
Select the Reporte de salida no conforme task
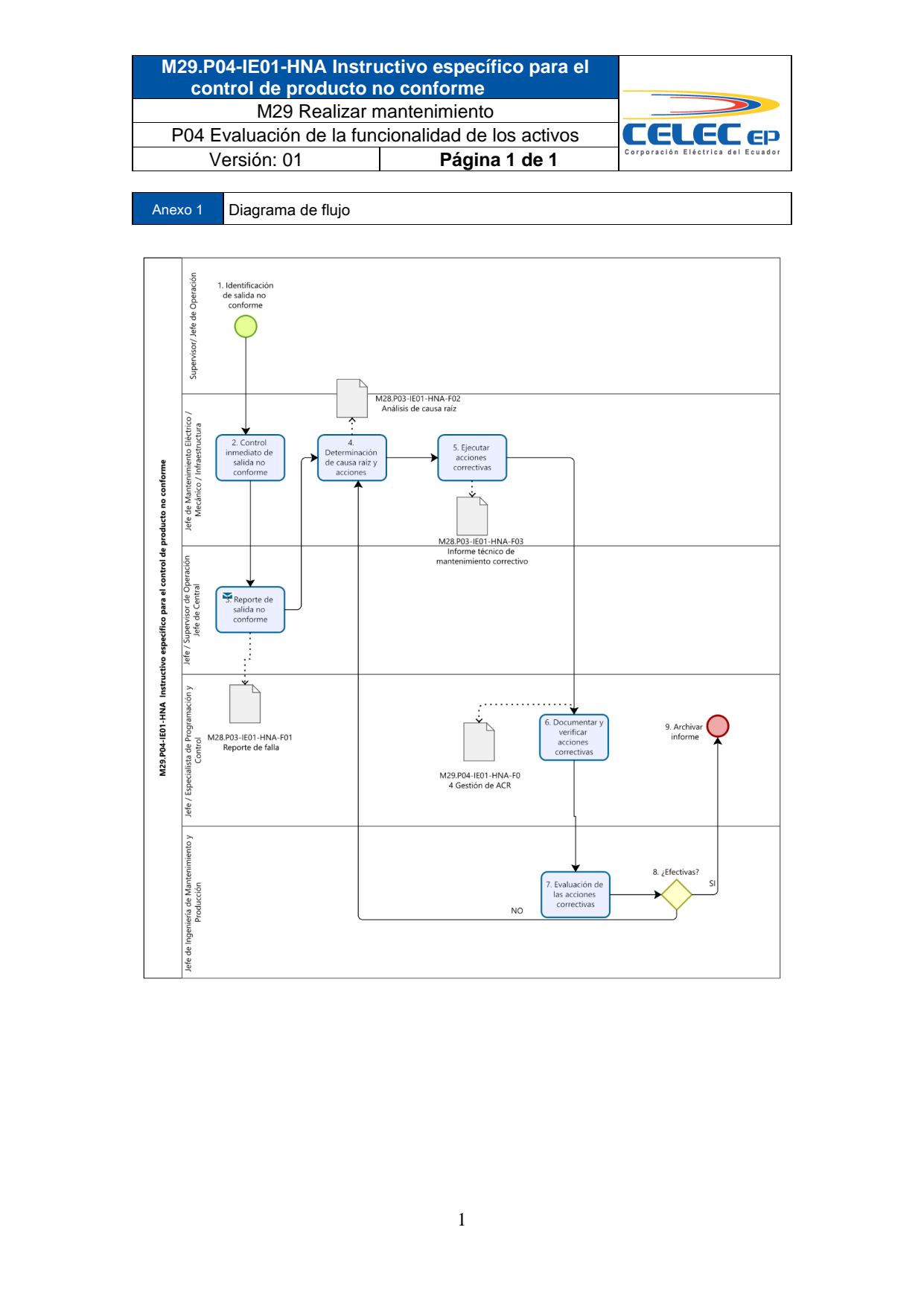coord(250,610)
